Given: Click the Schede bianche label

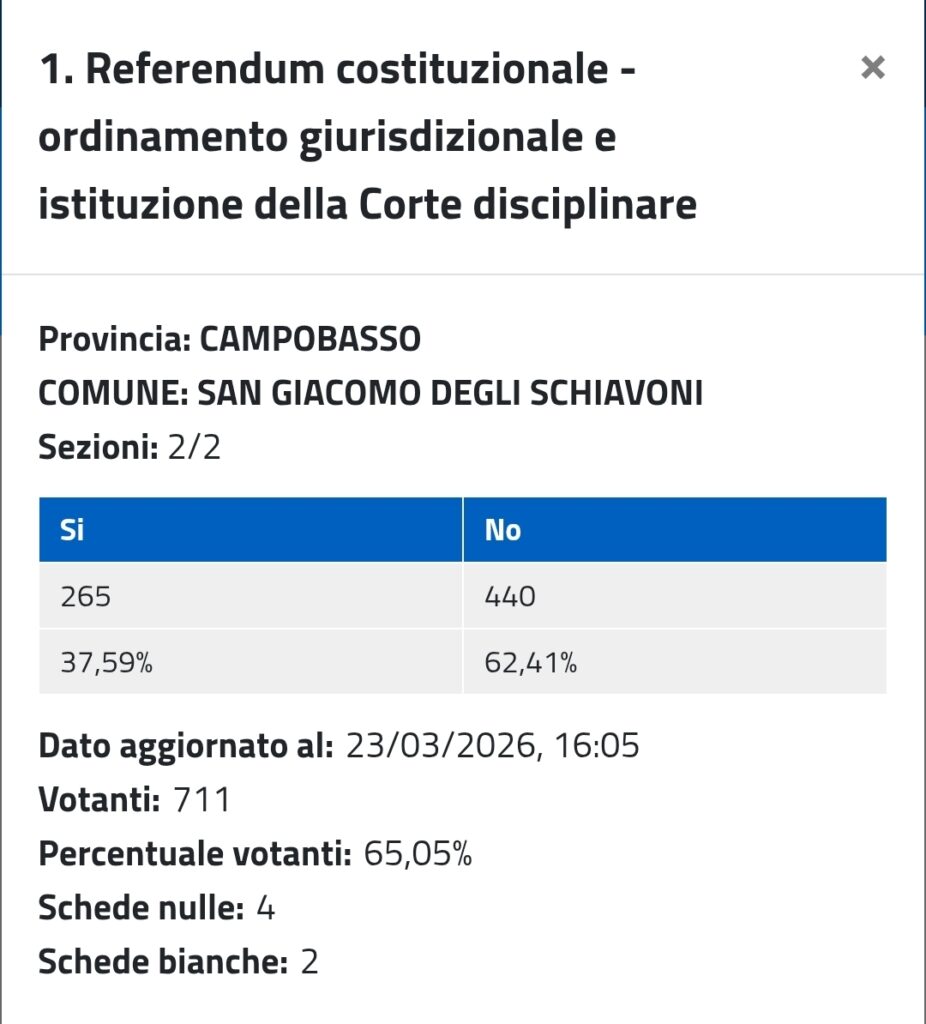Looking at the screenshot, I should 163,963.
